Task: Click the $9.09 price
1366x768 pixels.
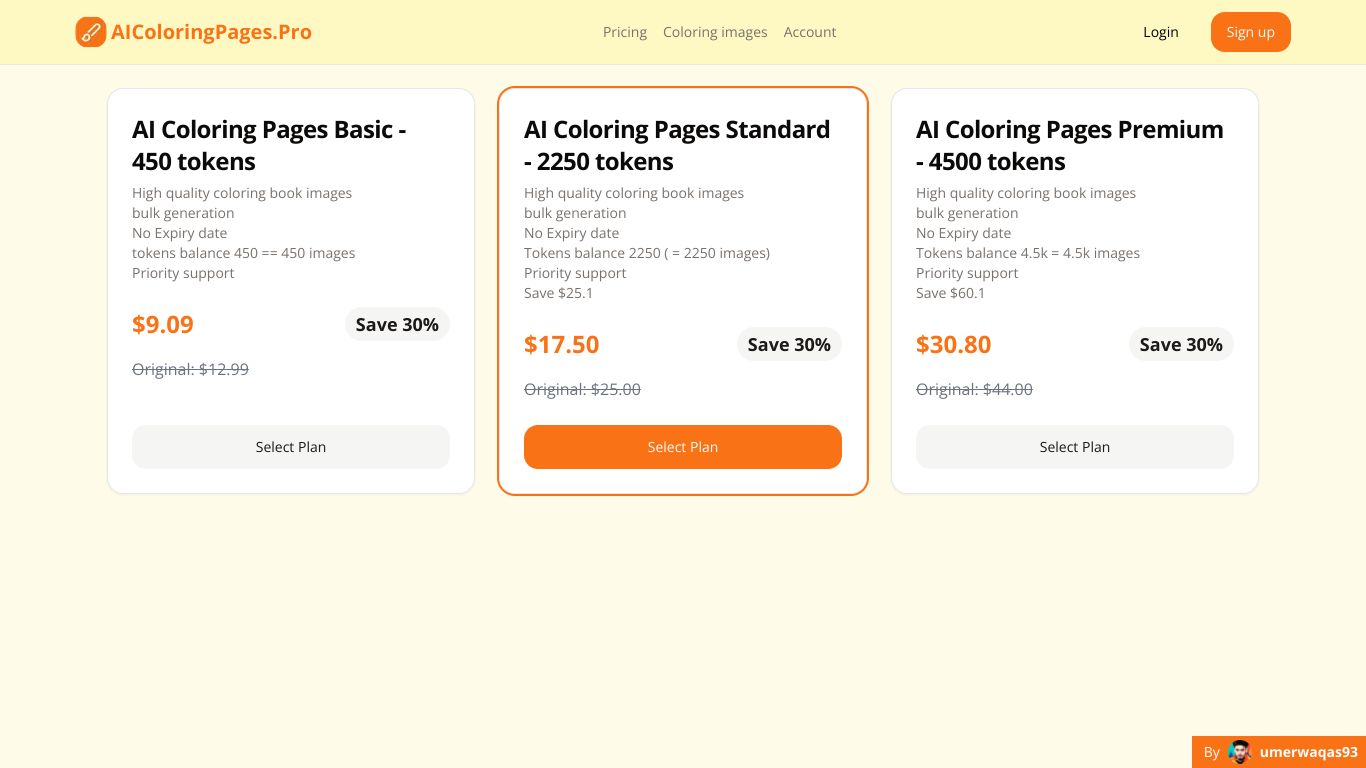Action: [x=163, y=325]
